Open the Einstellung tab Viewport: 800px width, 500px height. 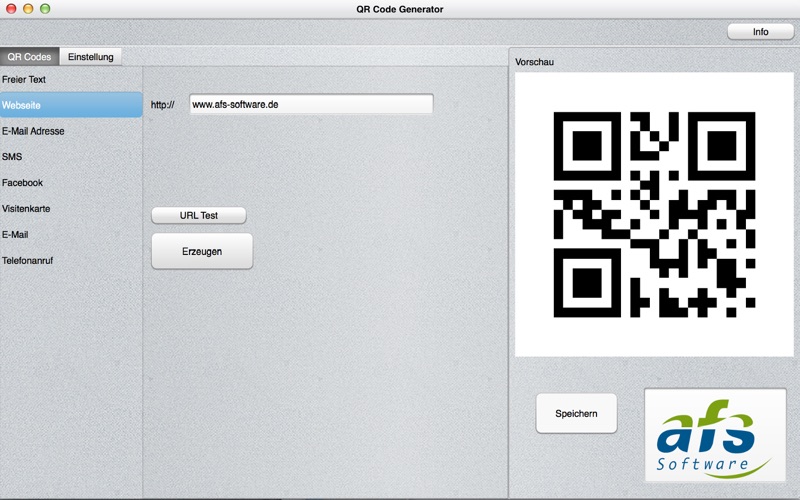(x=91, y=57)
